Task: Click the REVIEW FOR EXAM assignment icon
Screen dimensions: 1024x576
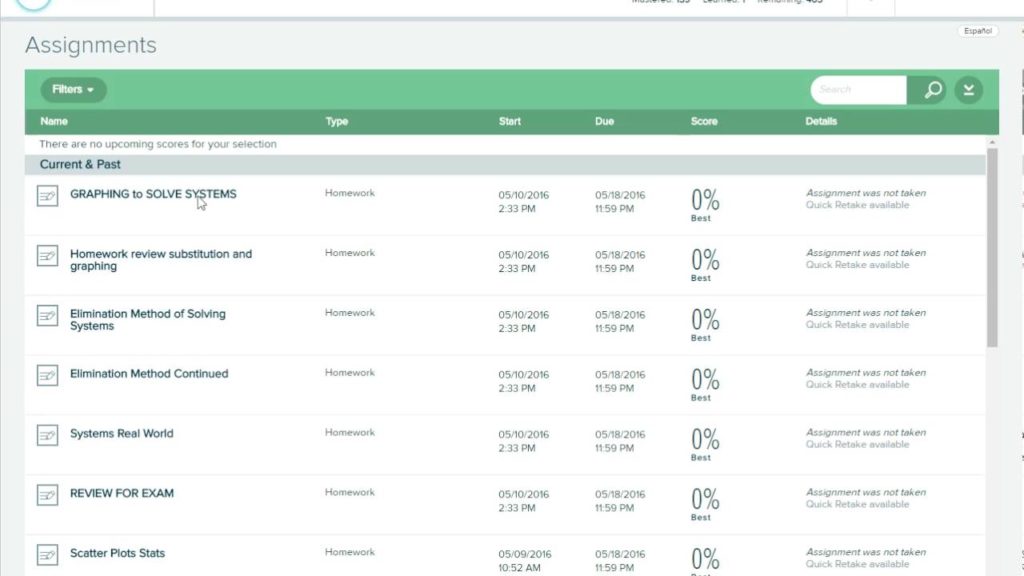Action: coord(47,495)
